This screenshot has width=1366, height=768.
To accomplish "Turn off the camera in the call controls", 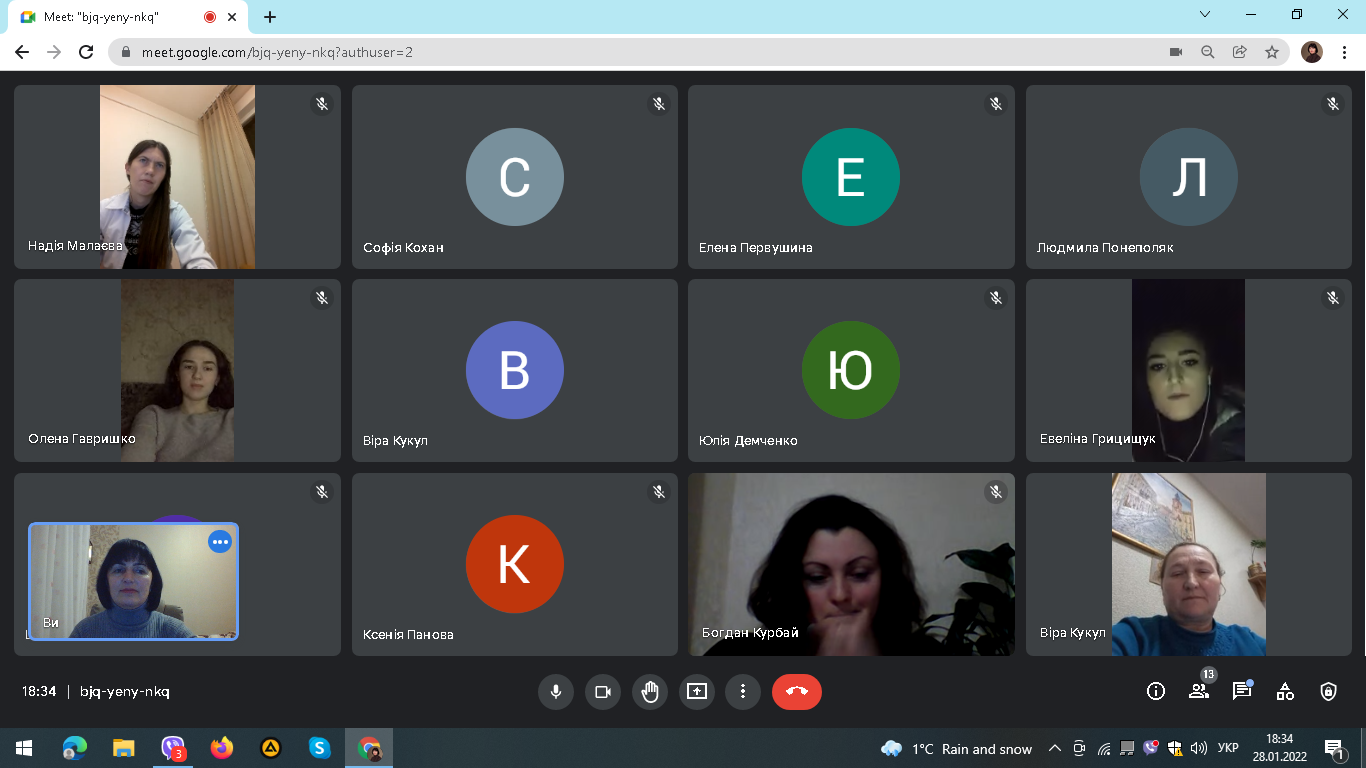I will tap(603, 692).
